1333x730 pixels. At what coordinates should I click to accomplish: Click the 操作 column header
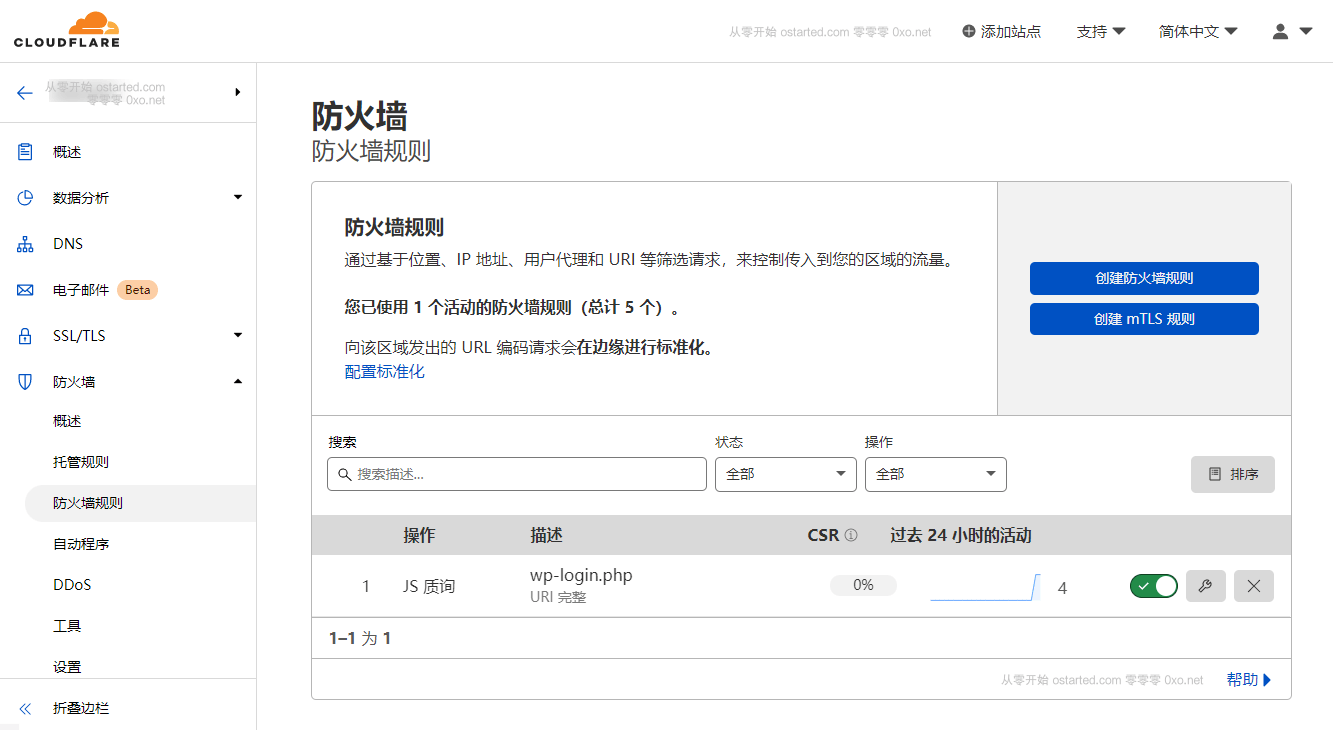(x=419, y=535)
